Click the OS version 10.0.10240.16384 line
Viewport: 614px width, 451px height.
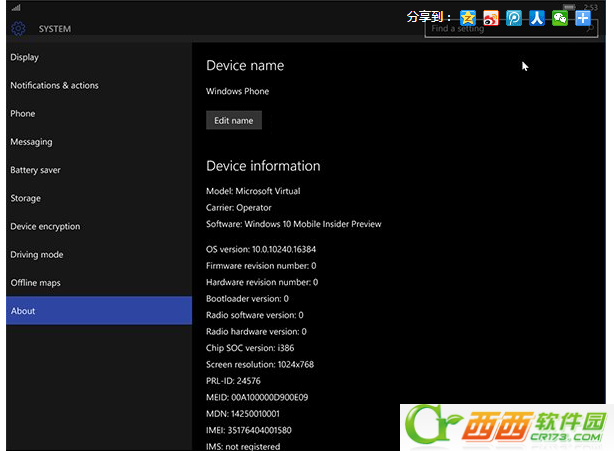click(x=261, y=249)
